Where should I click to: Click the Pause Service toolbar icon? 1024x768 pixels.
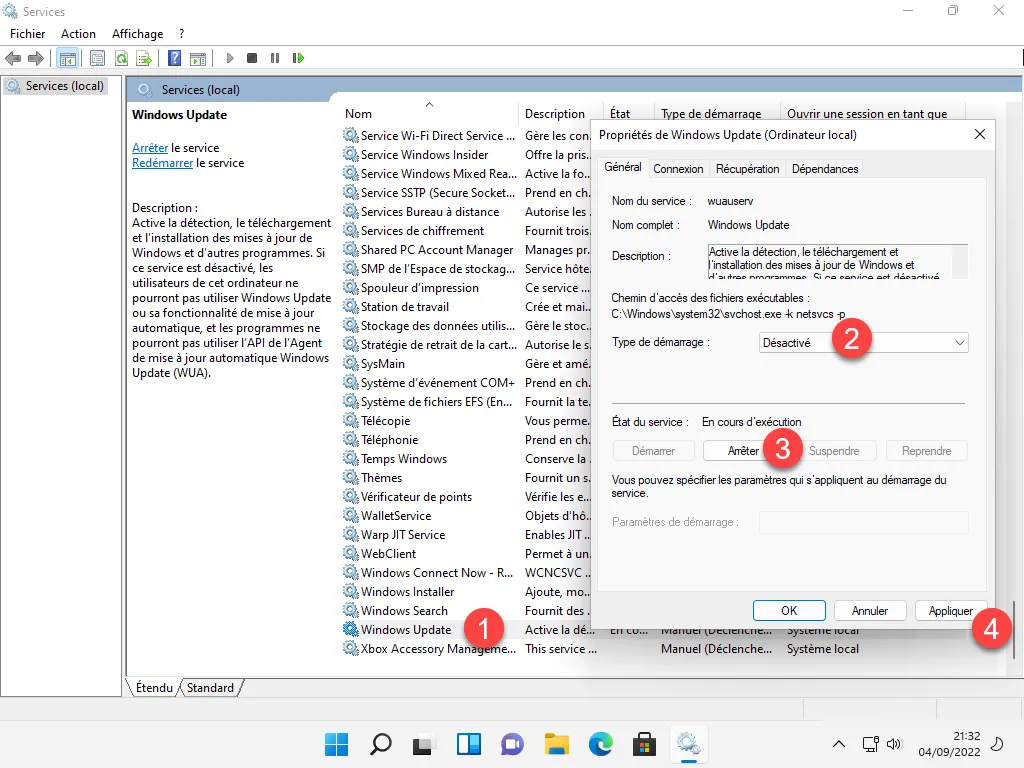click(x=275, y=58)
